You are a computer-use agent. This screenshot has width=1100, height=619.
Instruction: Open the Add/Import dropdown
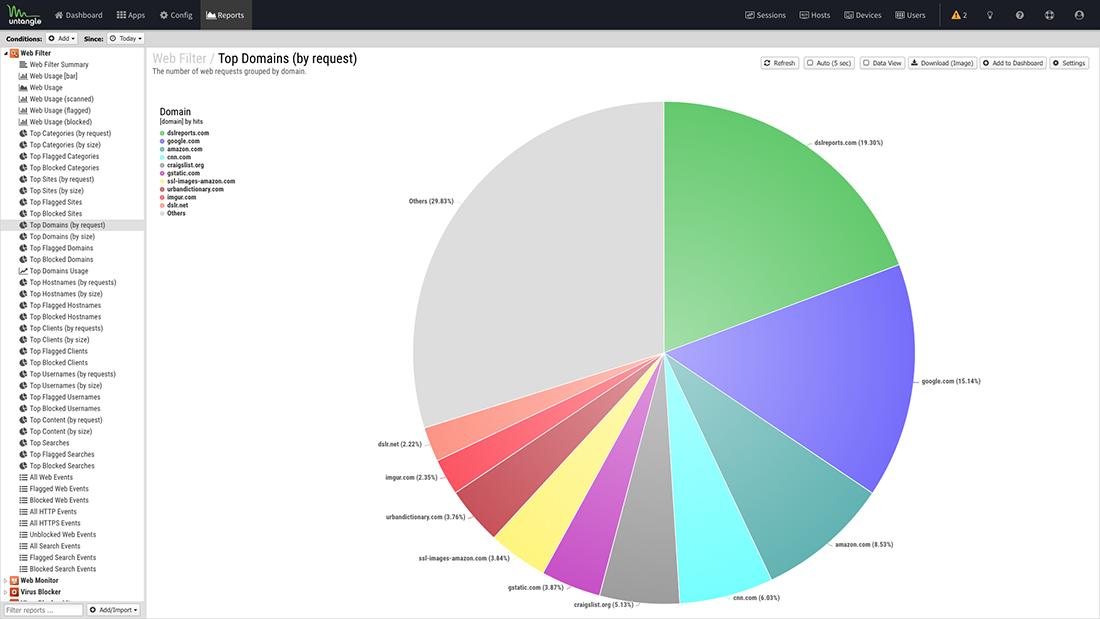coord(114,610)
